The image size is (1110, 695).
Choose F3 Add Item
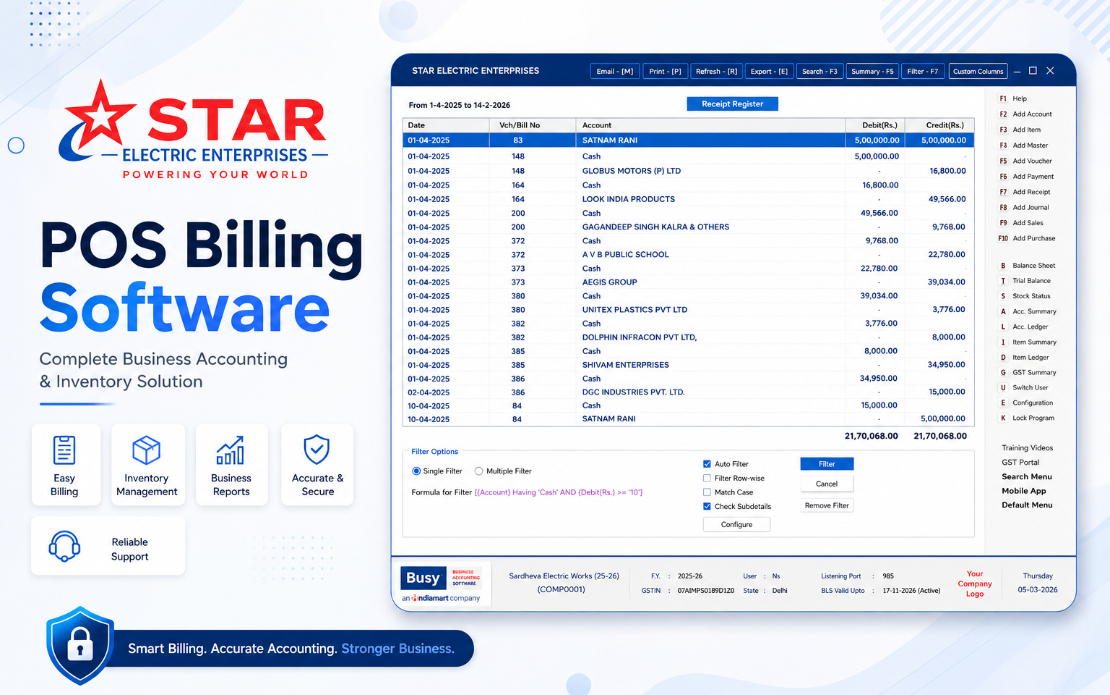[1019, 130]
